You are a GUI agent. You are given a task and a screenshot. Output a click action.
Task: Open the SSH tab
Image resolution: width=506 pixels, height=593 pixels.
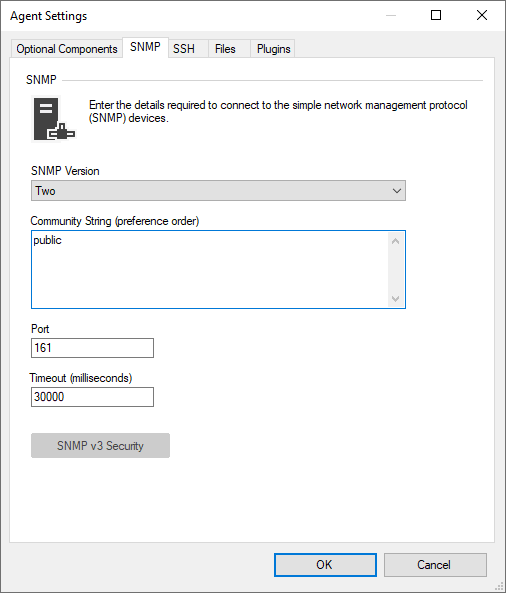click(184, 49)
